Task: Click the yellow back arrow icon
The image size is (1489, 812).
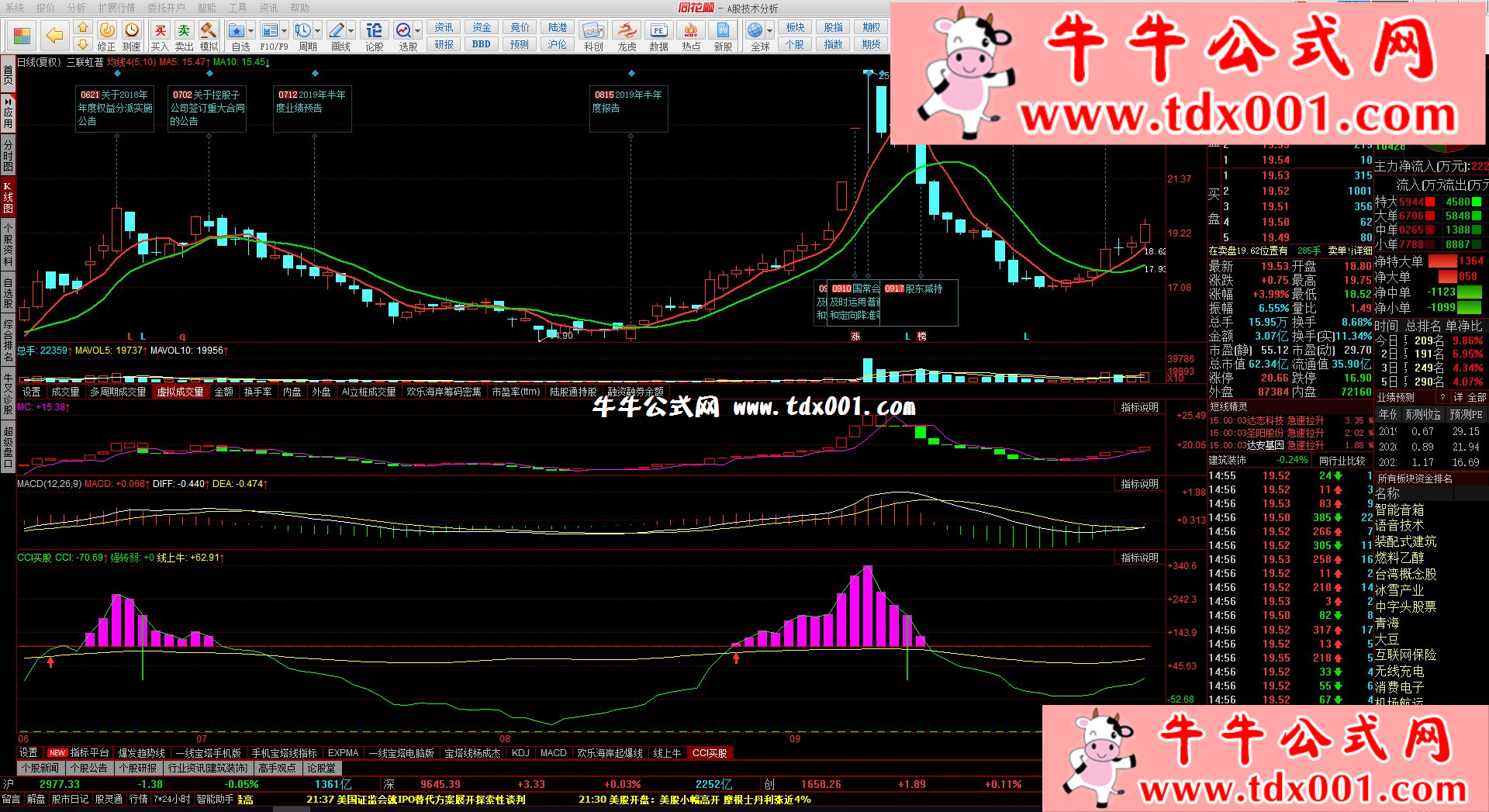Action: [x=54, y=35]
